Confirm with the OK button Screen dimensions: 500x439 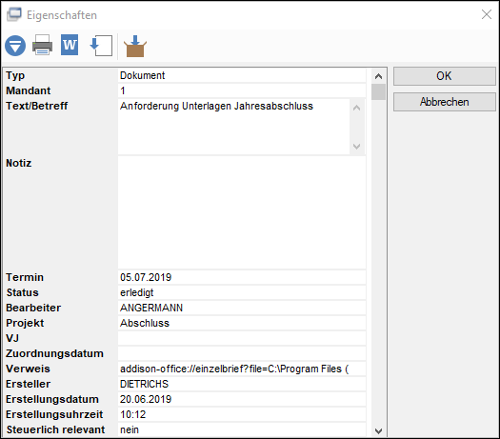[x=444, y=76]
